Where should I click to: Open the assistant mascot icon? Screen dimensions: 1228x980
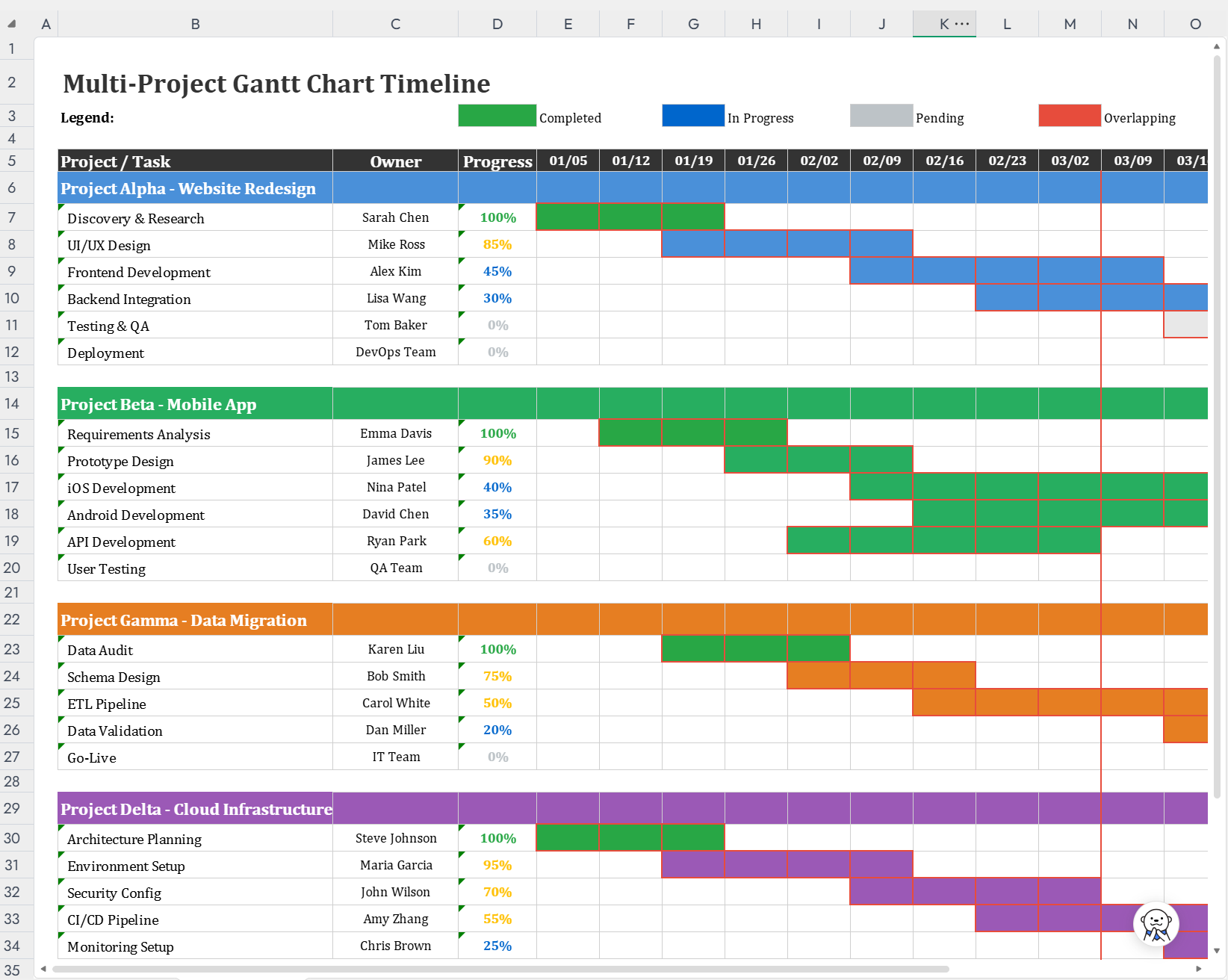tap(1156, 924)
